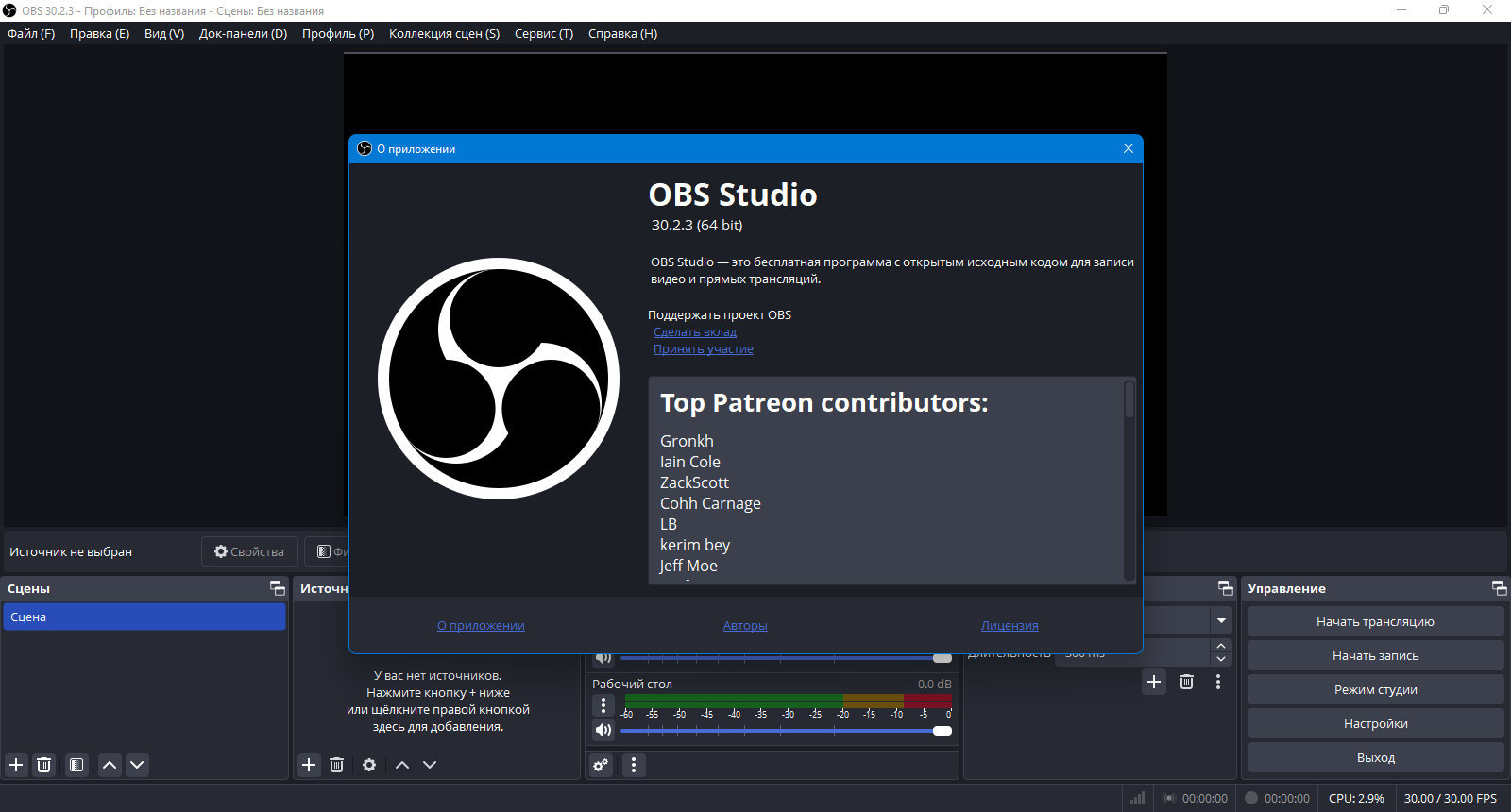Image resolution: width=1511 pixels, height=812 pixels.
Task: Delete selected scene with trash icon
Action: (43, 765)
